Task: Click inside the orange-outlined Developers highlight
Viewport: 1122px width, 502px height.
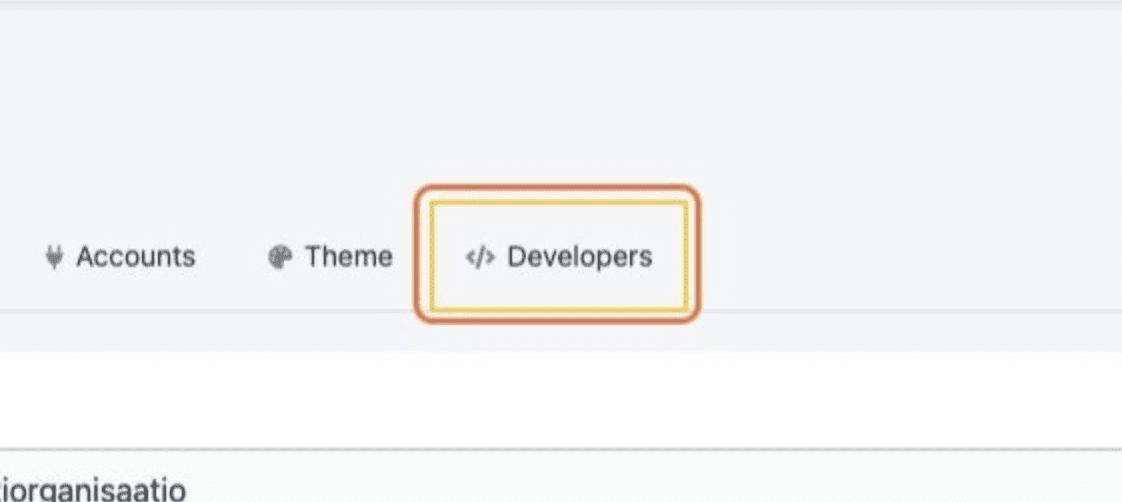Action: 558,257
